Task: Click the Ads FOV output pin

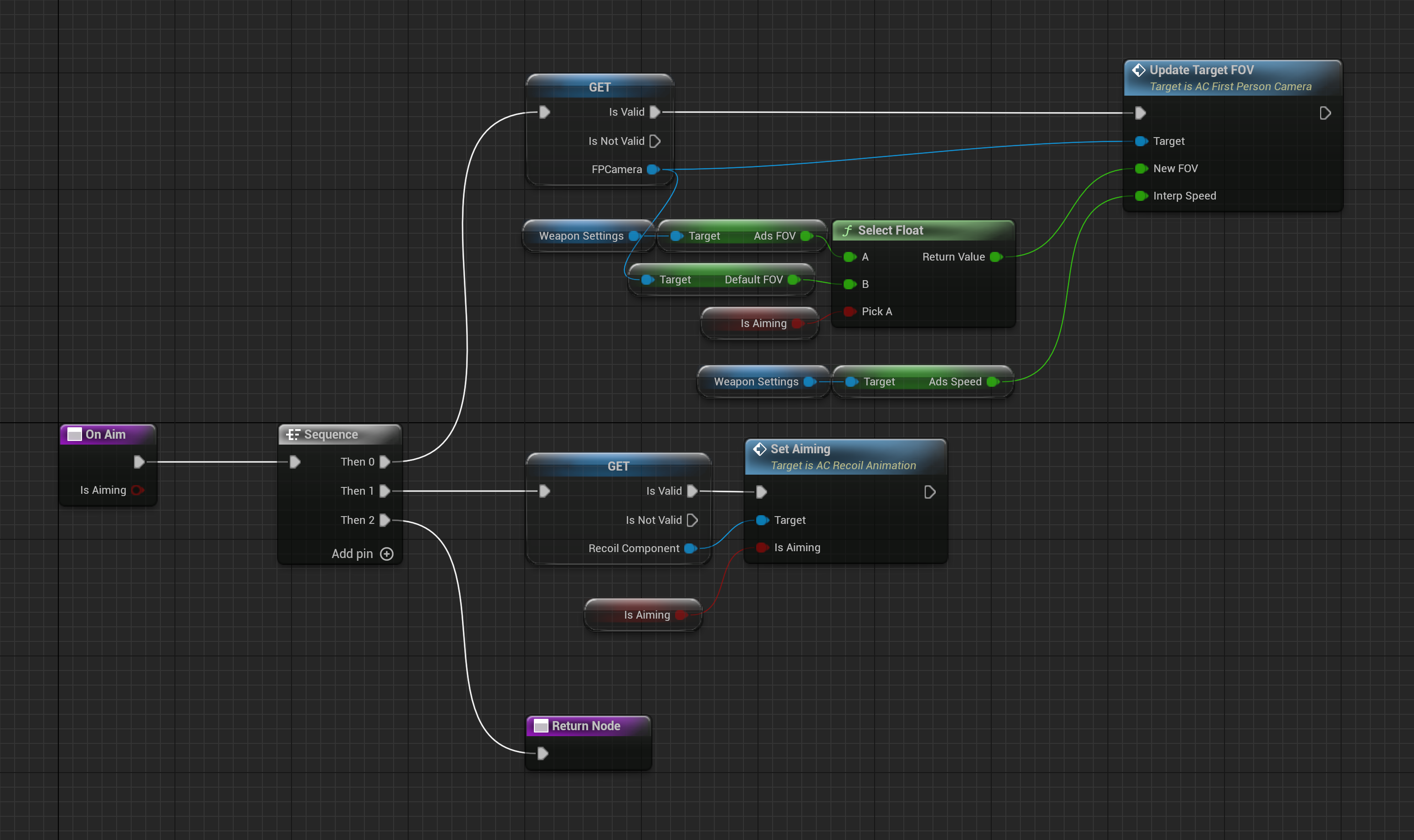Action: coord(807,236)
